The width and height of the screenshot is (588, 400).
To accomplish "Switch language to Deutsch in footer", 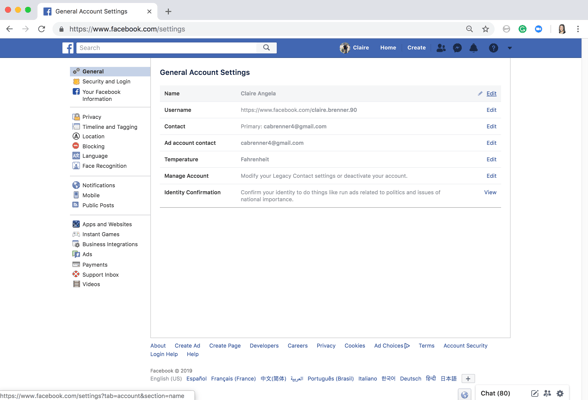I will [410, 379].
